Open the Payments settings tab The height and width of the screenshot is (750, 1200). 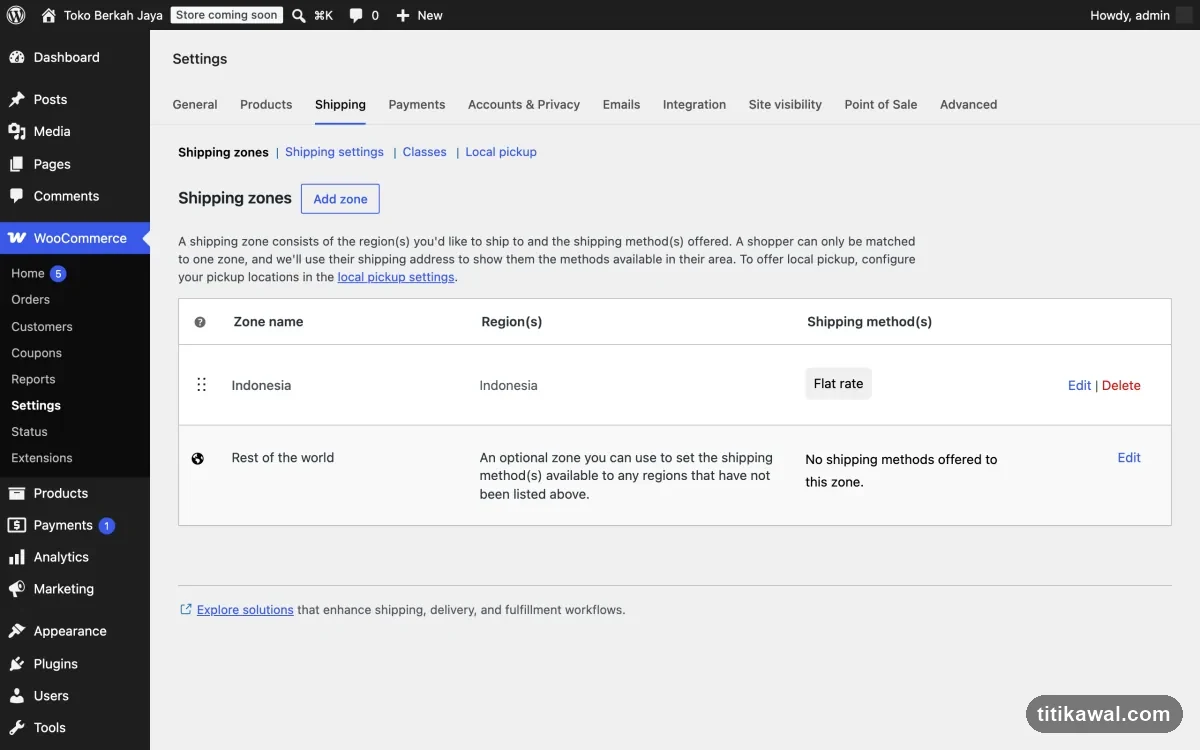417,104
